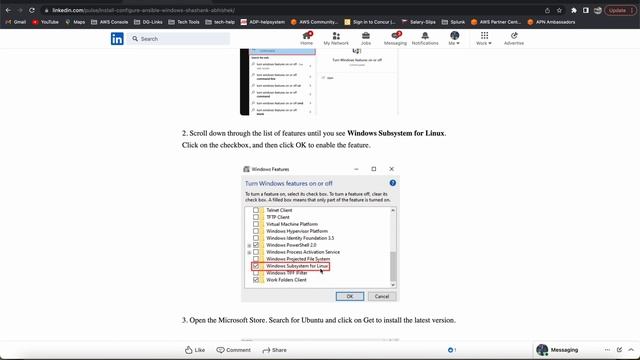
Task: Click the lock icon beside the URL
Action: [x=47, y=10]
